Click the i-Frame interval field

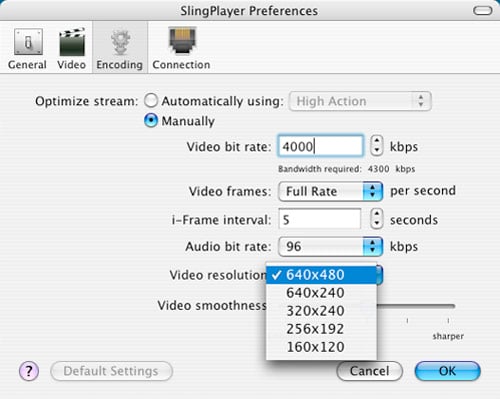coord(320,219)
